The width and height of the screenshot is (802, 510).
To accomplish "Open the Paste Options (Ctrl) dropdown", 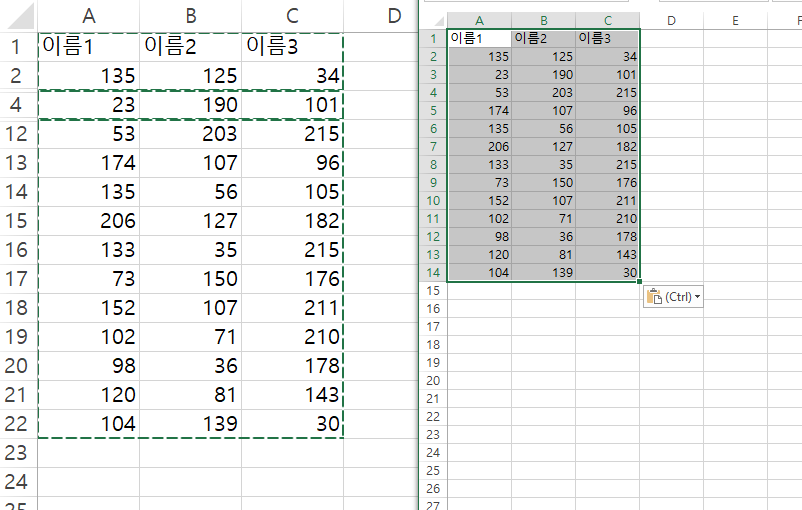I will (x=673, y=297).
